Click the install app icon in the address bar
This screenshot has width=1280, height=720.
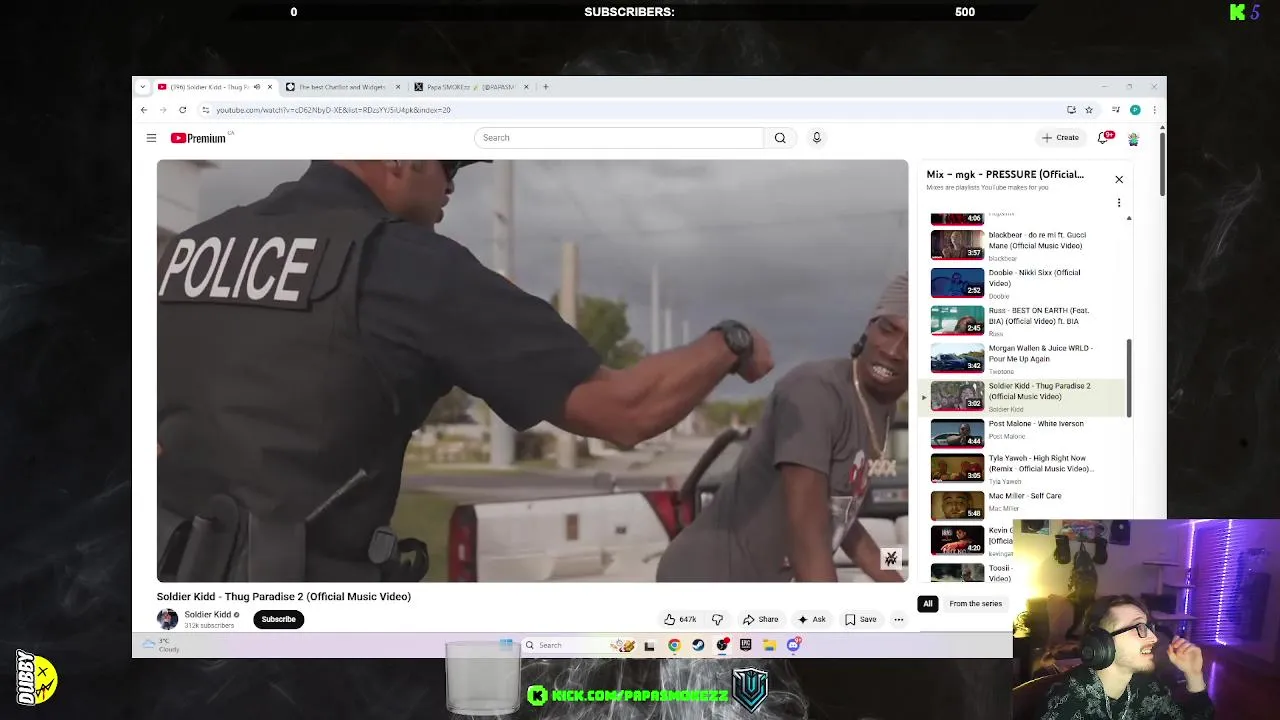1071,110
